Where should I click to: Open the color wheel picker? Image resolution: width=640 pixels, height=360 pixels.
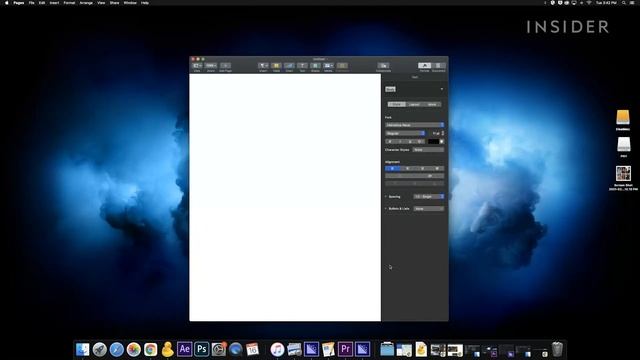click(x=442, y=142)
